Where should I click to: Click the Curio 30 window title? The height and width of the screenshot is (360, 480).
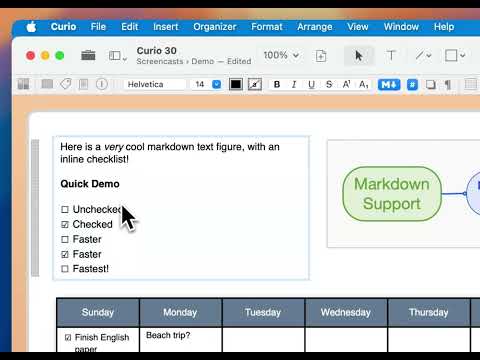(156, 51)
